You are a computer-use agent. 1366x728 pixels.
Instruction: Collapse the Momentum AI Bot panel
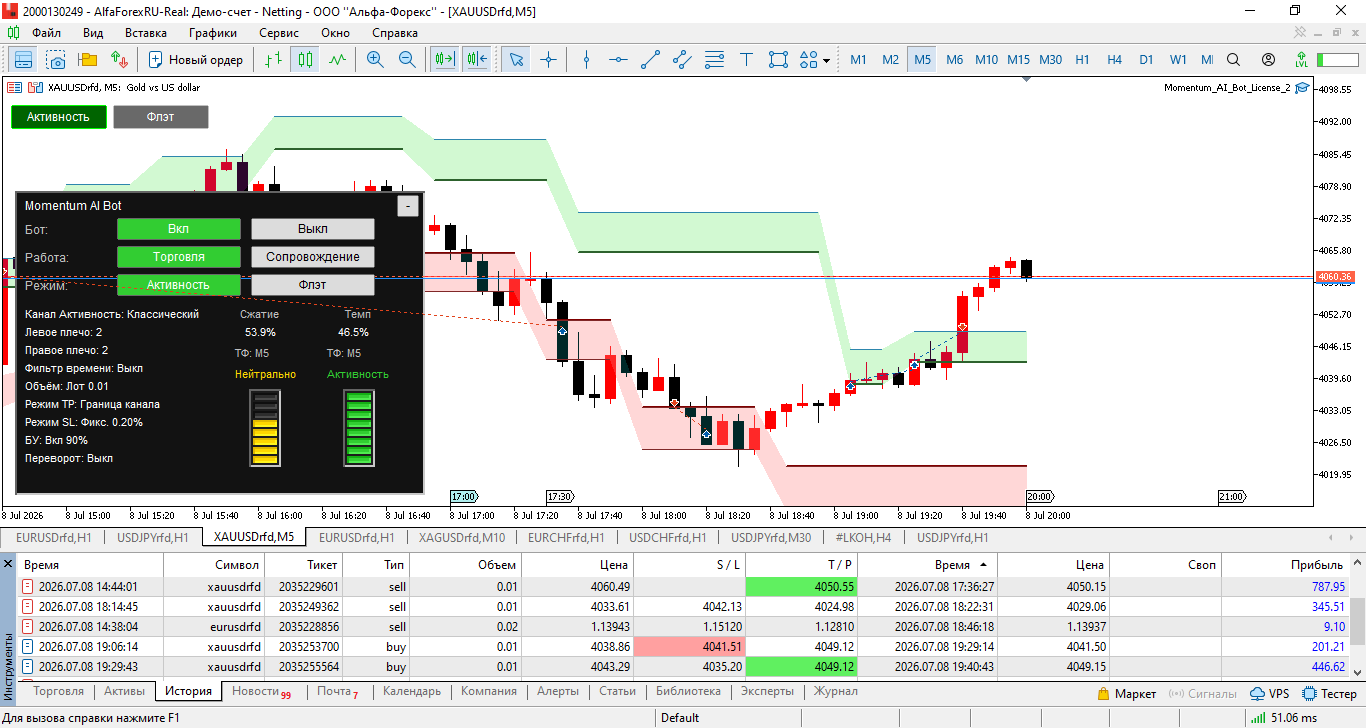click(407, 206)
